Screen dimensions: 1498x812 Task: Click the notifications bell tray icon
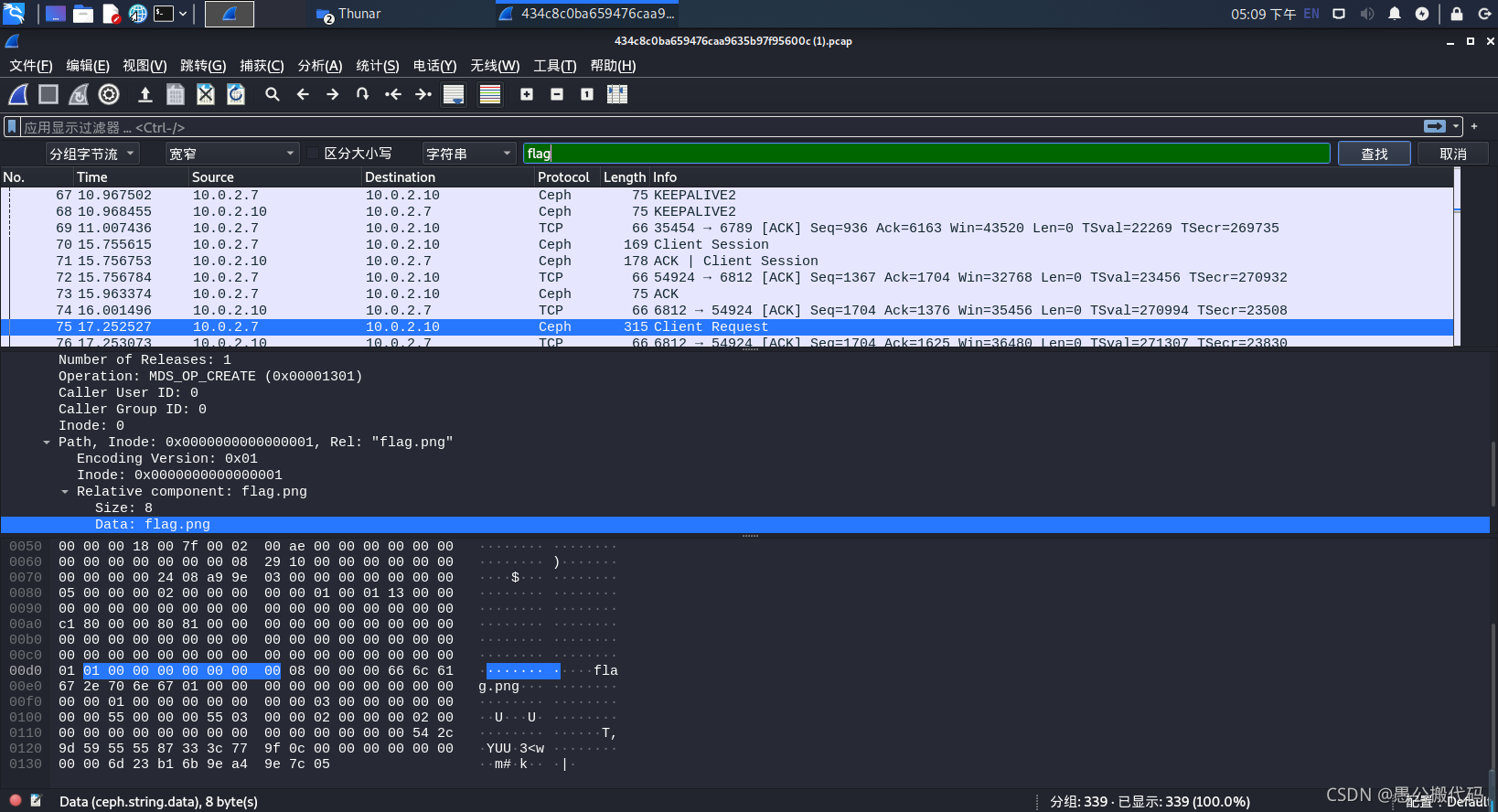tap(1395, 14)
